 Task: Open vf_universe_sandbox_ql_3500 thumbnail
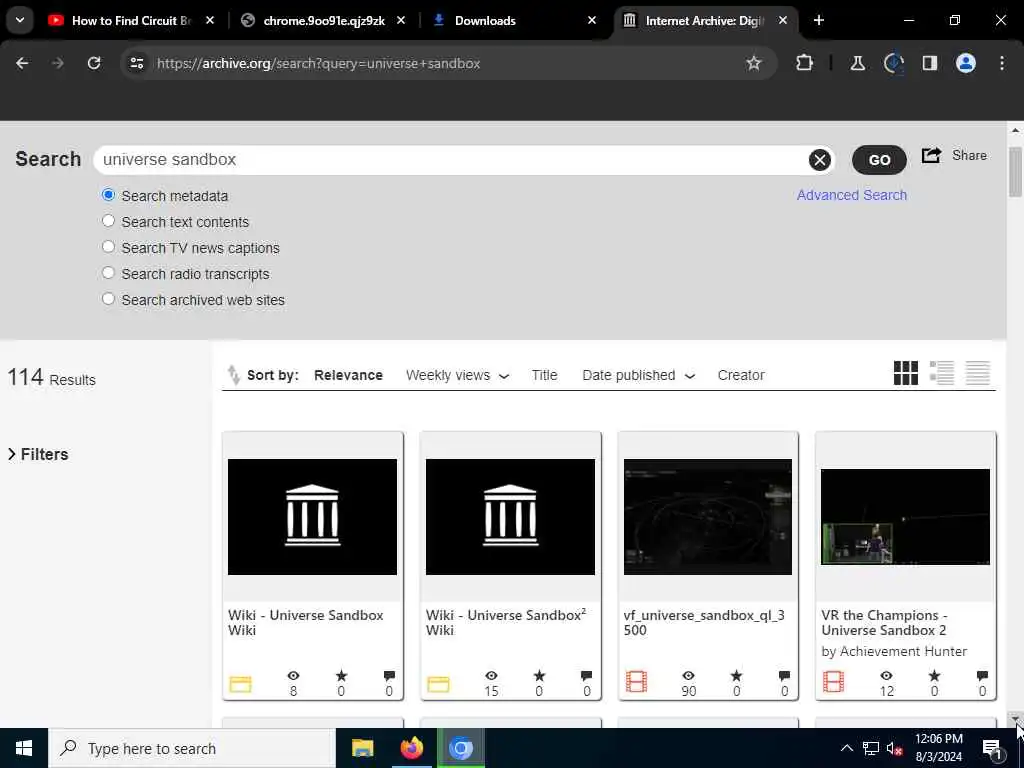(x=708, y=517)
